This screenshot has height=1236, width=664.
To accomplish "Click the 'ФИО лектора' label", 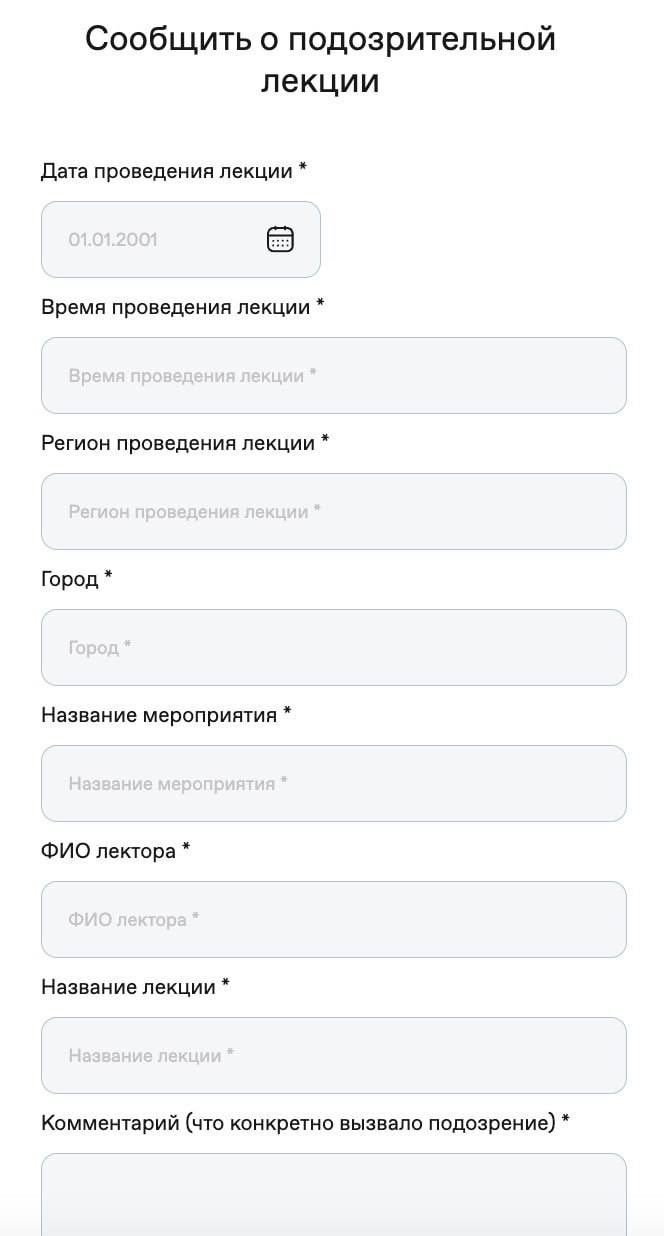I will tap(108, 851).
